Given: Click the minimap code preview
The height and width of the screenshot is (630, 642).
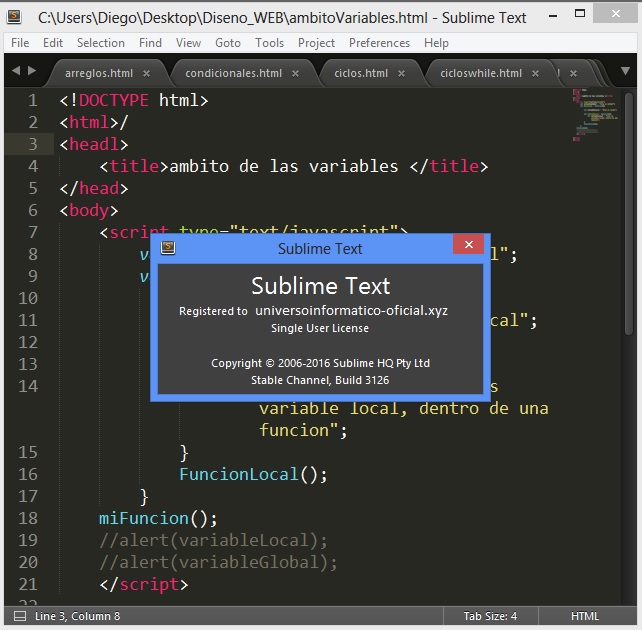Looking at the screenshot, I should [595, 115].
